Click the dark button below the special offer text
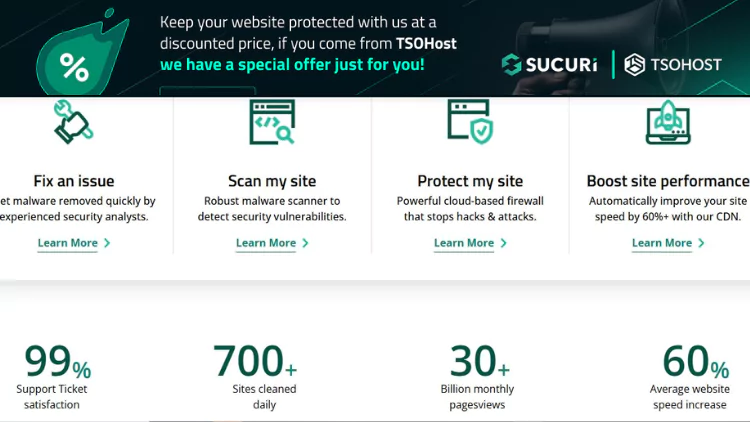Image resolution: width=750 pixels, height=422 pixels. [x=207, y=91]
